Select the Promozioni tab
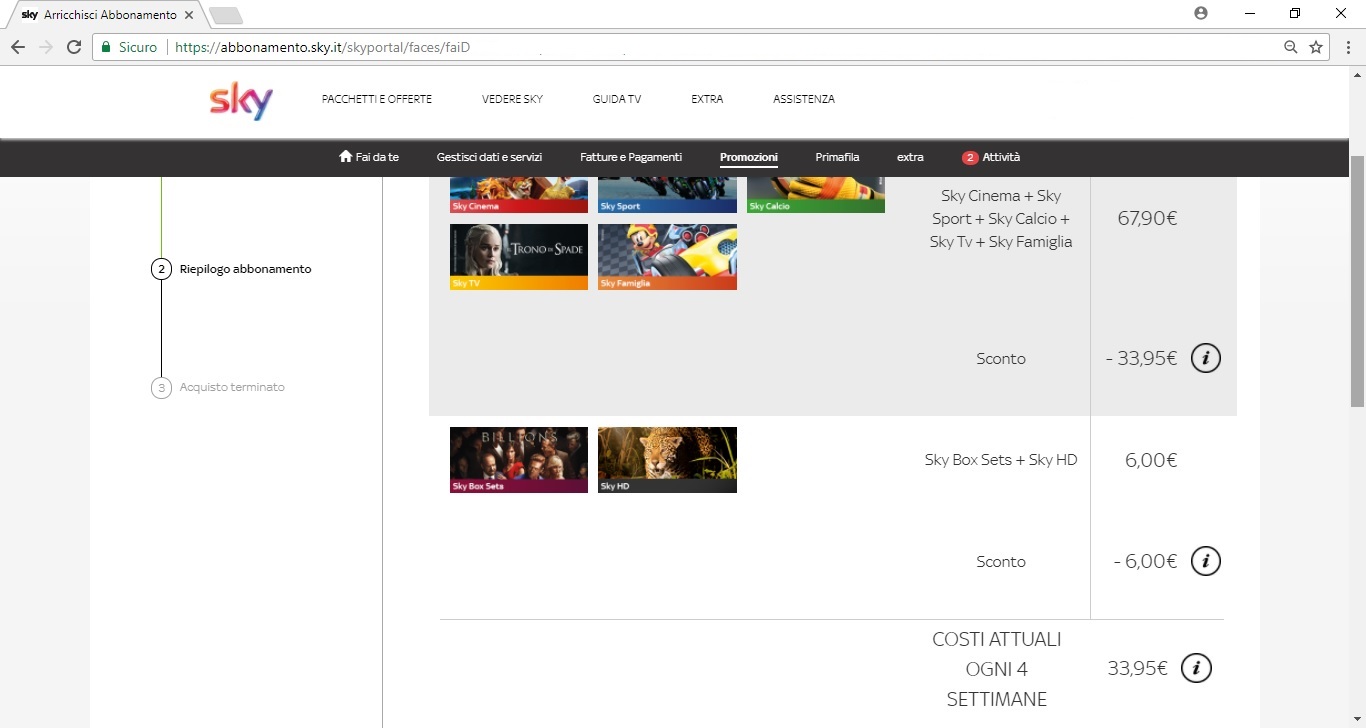 749,157
